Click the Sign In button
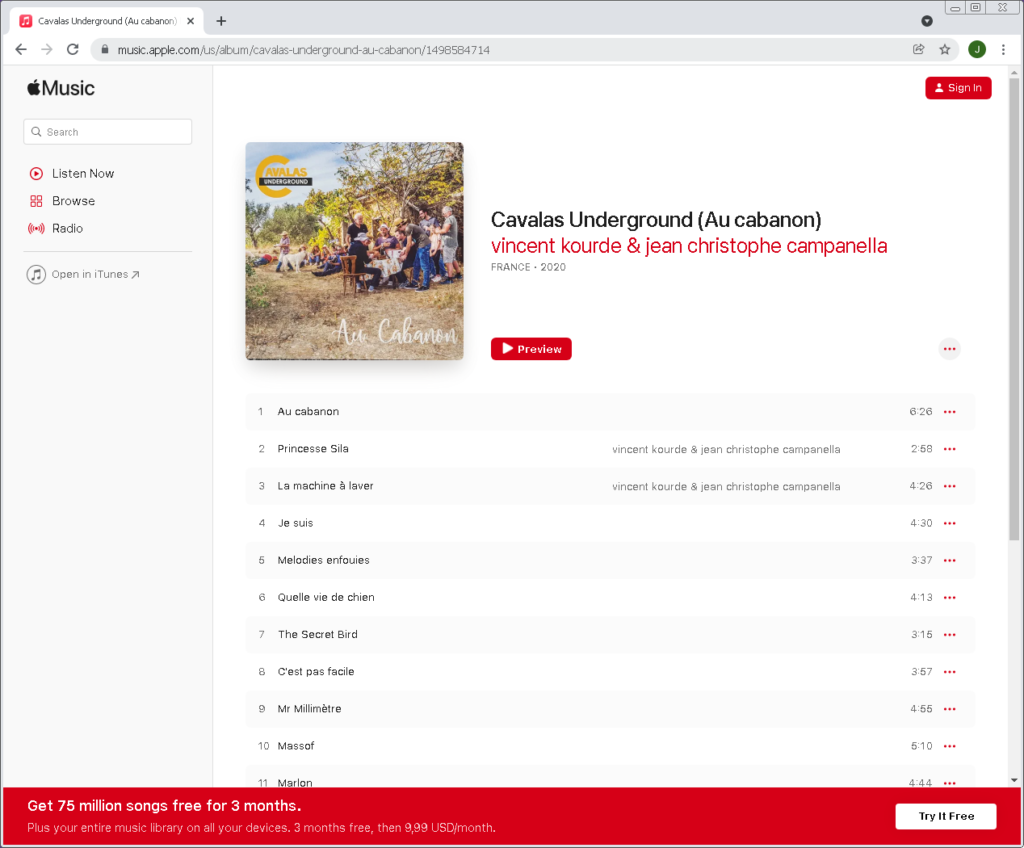Viewport: 1024px width, 848px height. (x=958, y=88)
